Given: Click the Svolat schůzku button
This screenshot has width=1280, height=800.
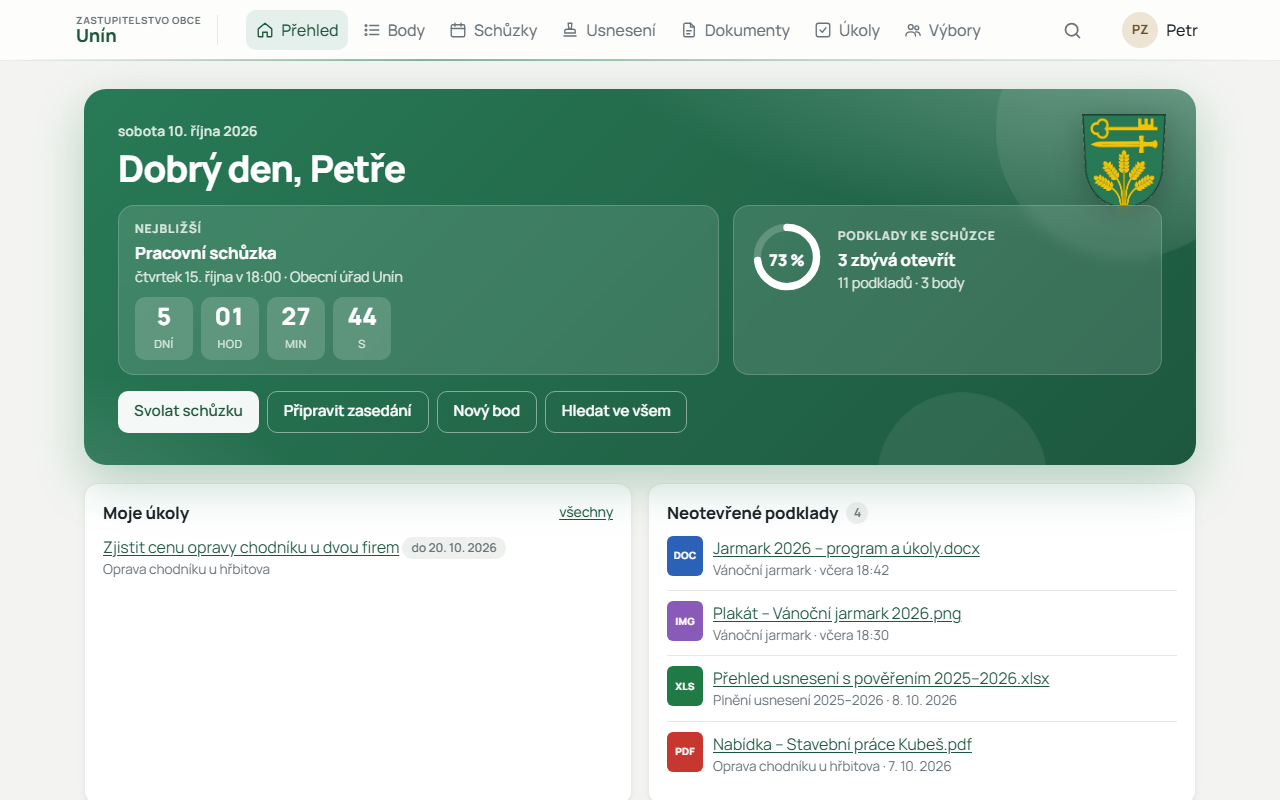Looking at the screenshot, I should point(188,412).
